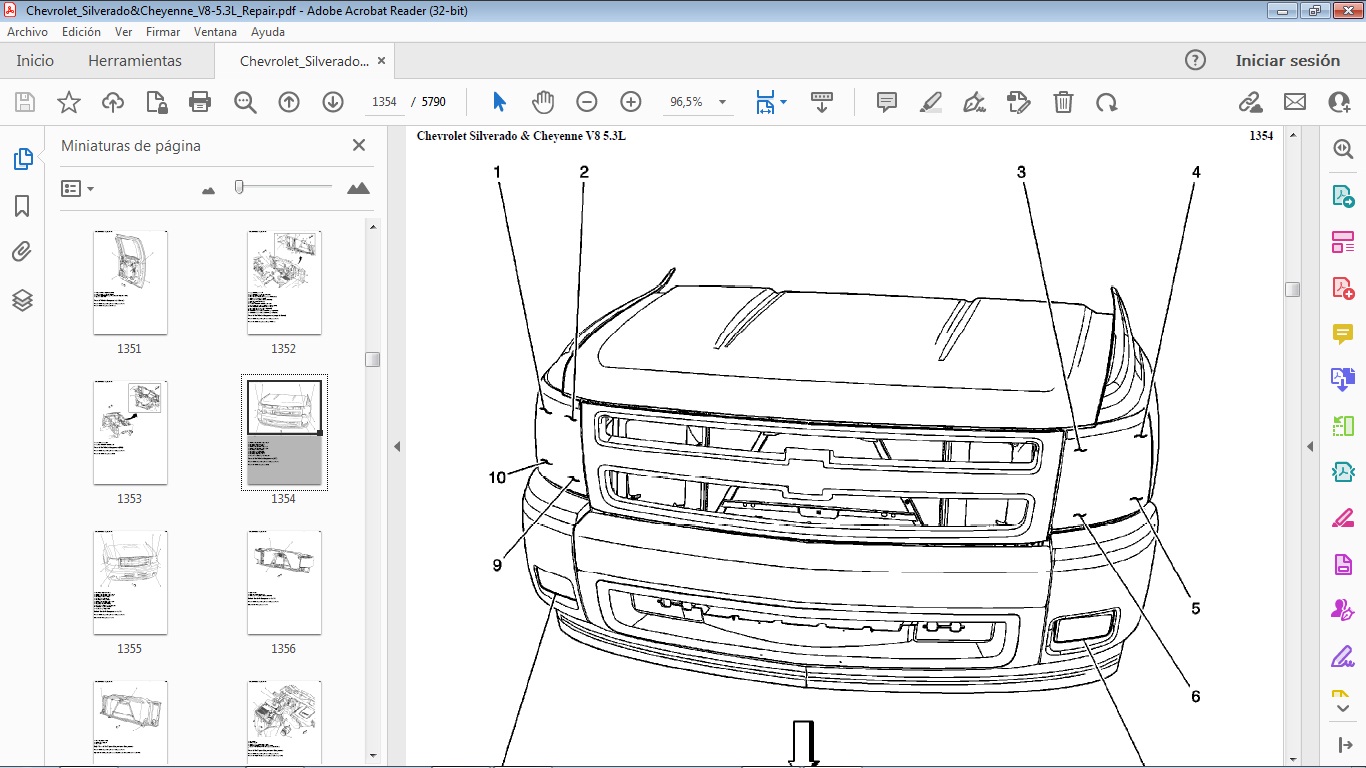Click the thumbnails panel scrollbar thumb

pyautogui.click(x=372, y=359)
